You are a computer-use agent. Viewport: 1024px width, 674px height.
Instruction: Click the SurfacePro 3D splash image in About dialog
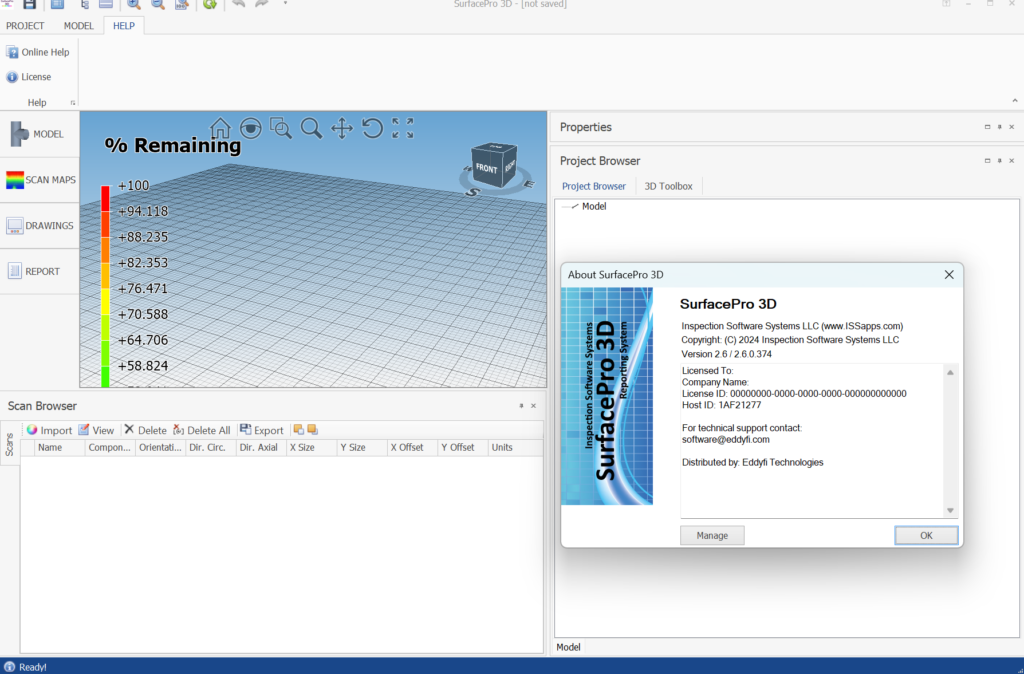tap(607, 396)
